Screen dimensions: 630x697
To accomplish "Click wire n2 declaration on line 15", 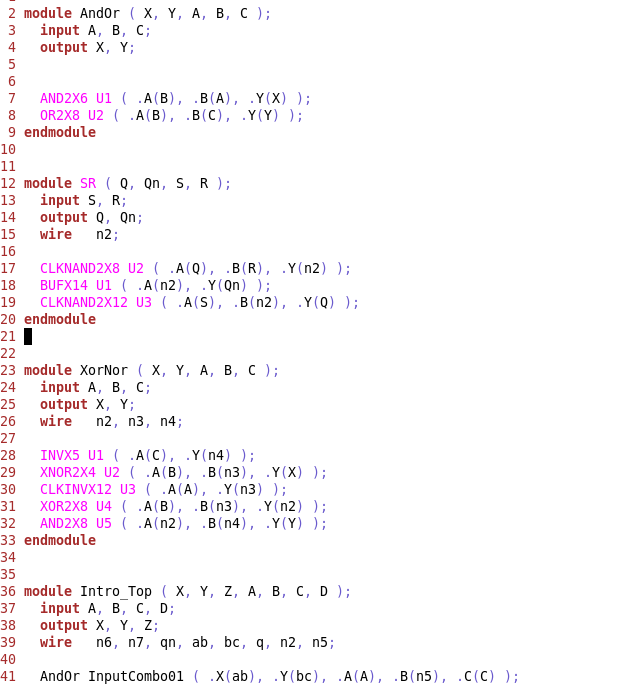I will point(79,234).
